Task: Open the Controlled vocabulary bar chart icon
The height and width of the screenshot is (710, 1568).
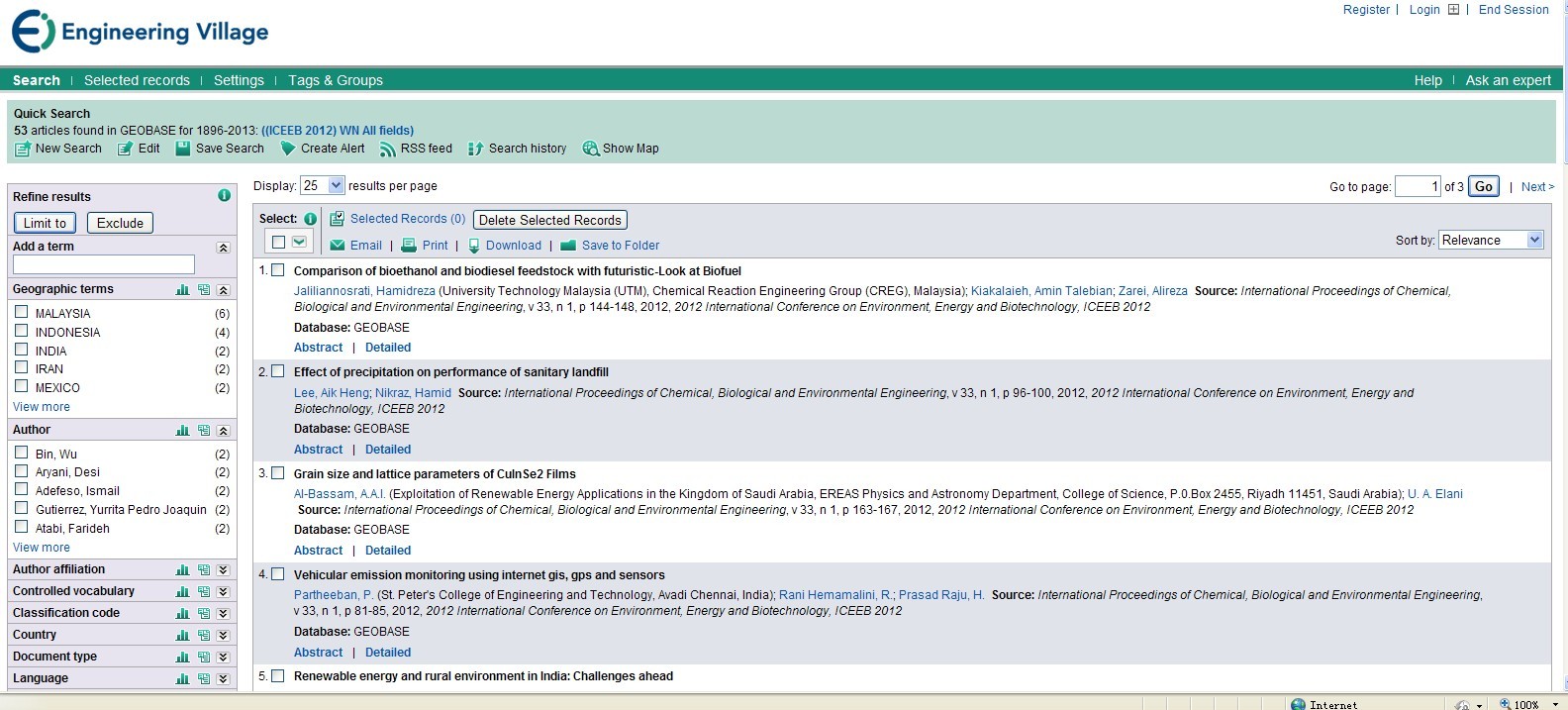Action: (x=182, y=592)
